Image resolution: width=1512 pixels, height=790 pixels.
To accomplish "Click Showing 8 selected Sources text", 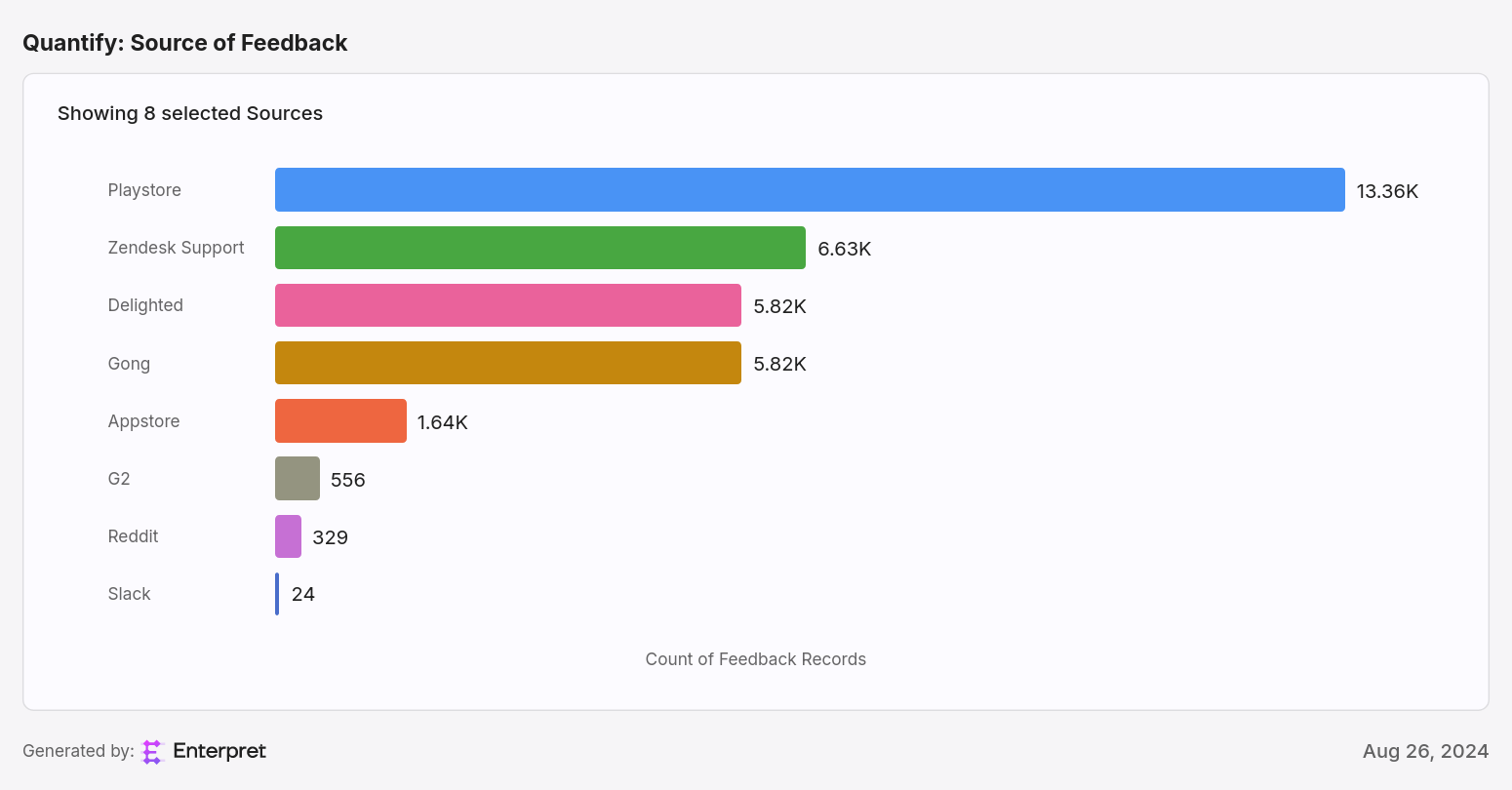I will [x=190, y=113].
